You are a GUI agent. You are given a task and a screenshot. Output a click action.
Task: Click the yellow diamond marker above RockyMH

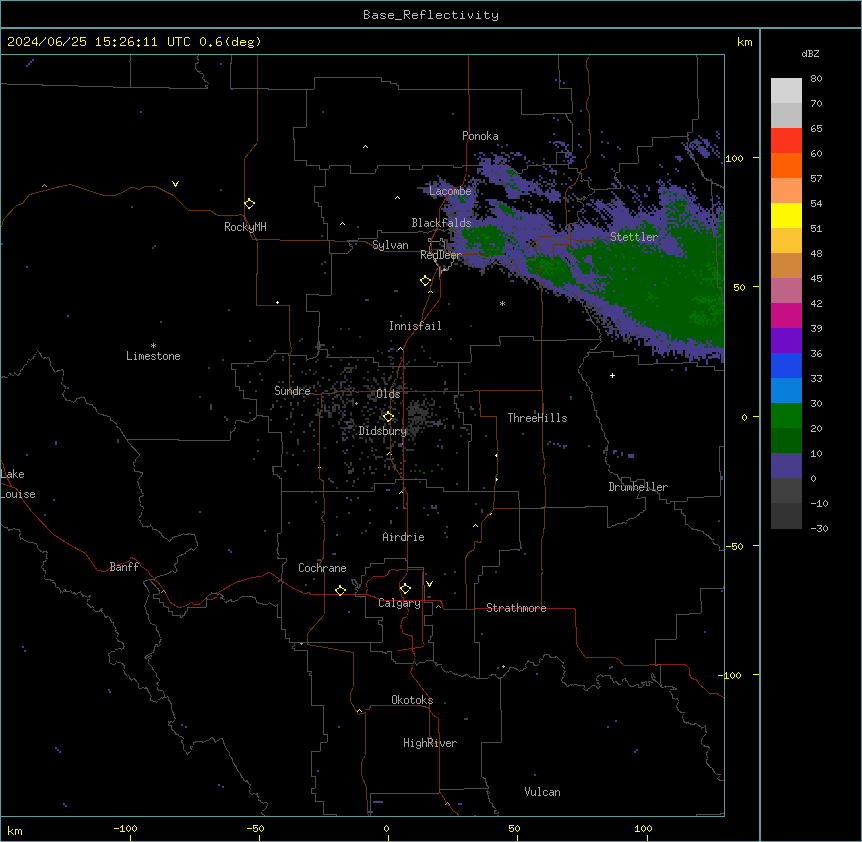[x=250, y=204]
